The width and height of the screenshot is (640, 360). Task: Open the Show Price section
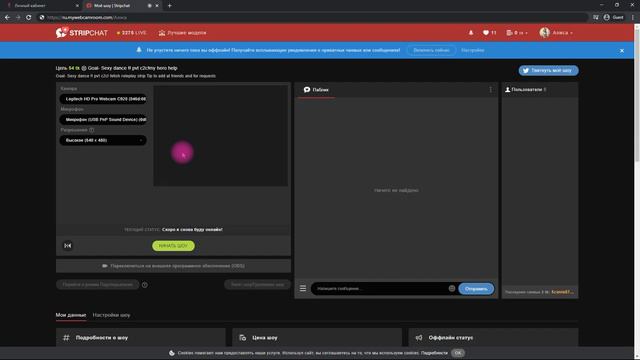tap(317, 338)
